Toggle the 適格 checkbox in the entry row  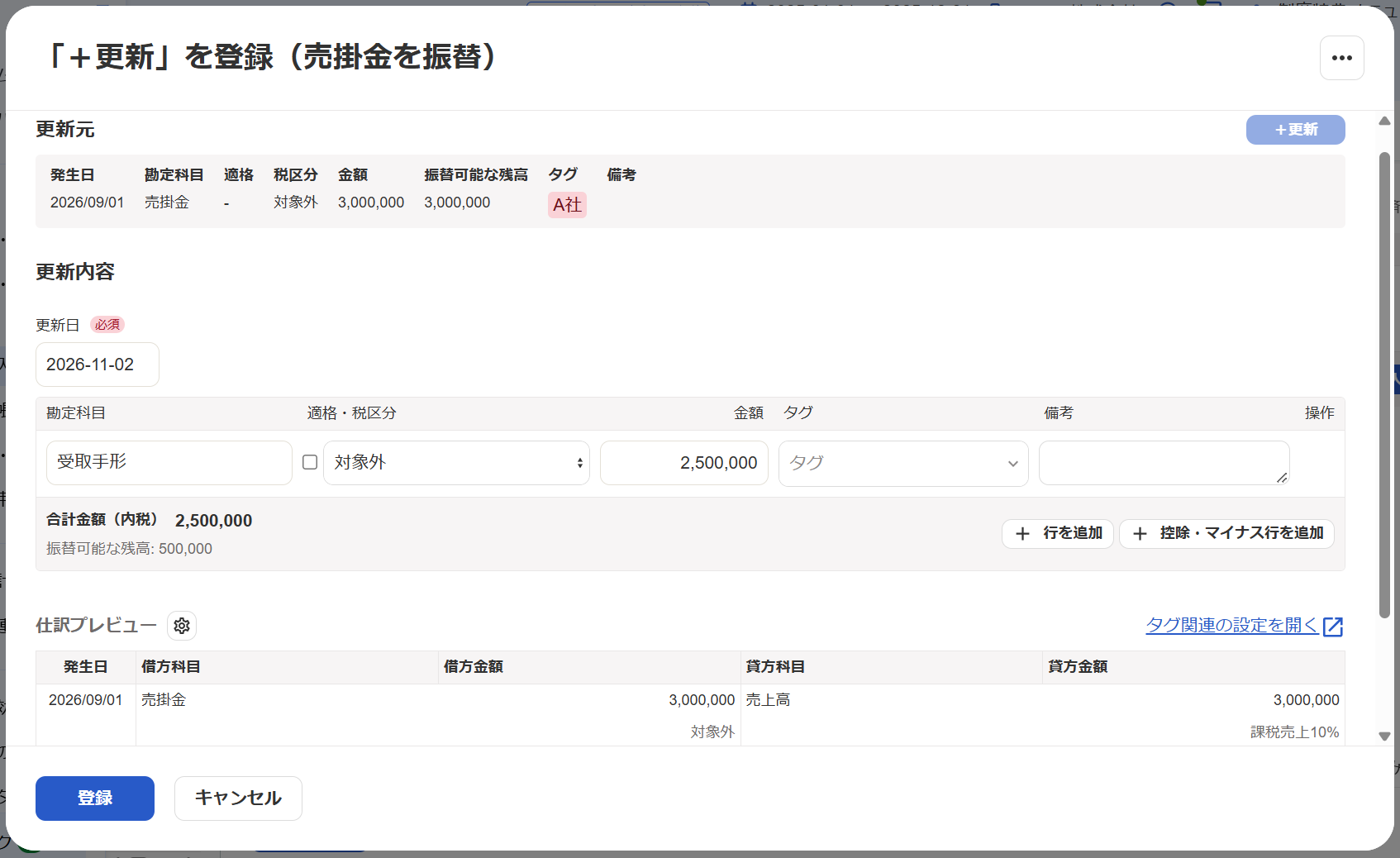(x=310, y=462)
